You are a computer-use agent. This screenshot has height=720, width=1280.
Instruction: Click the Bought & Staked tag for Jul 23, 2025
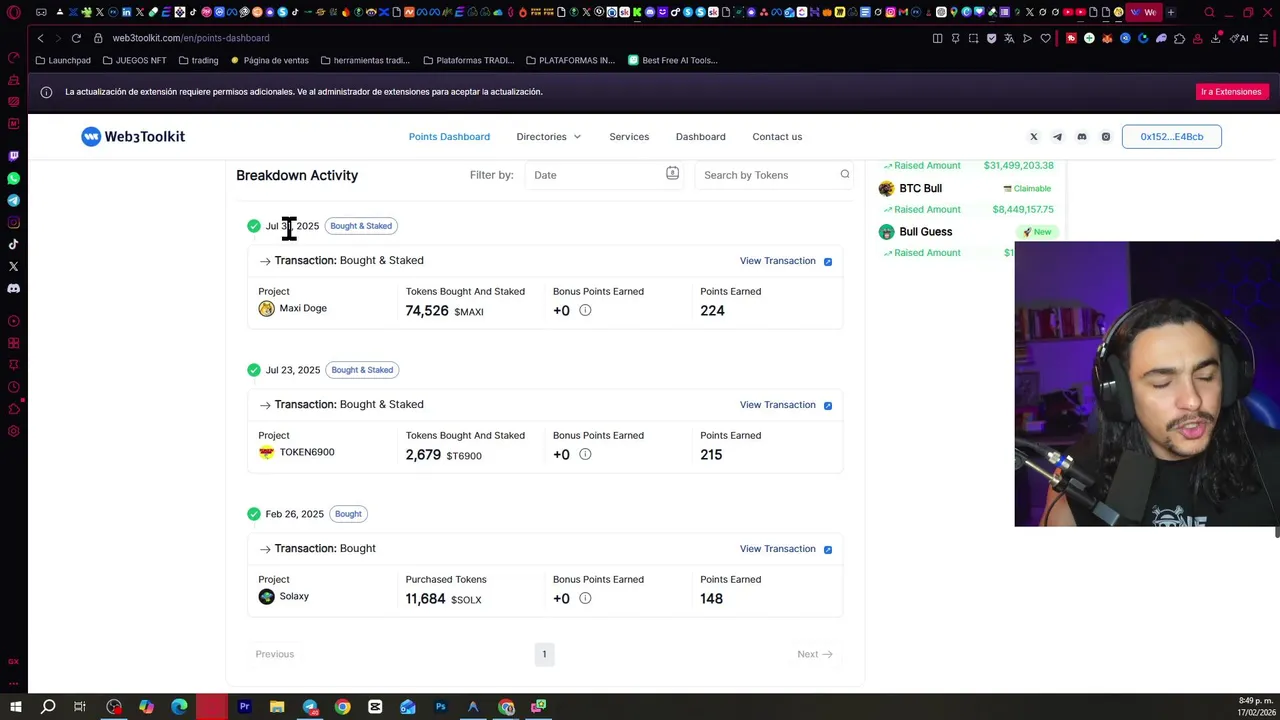tap(362, 370)
